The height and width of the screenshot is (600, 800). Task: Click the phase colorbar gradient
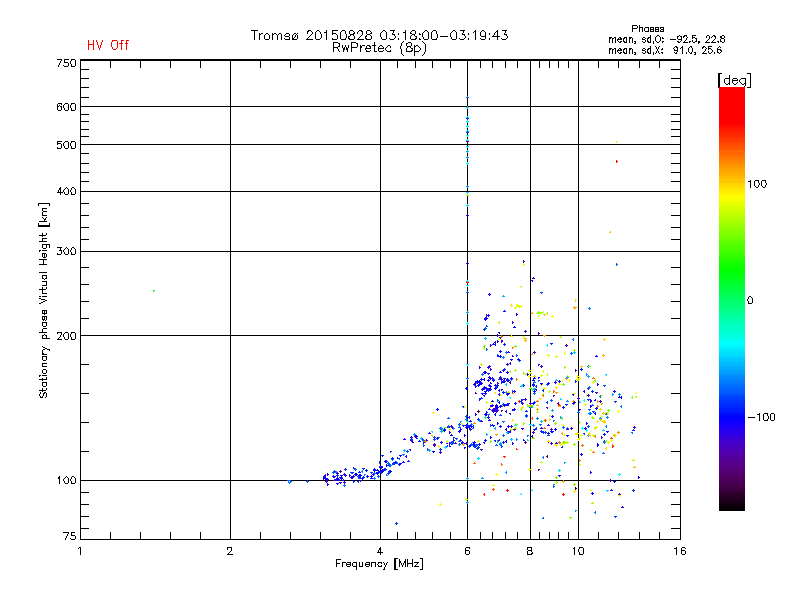click(x=732, y=298)
